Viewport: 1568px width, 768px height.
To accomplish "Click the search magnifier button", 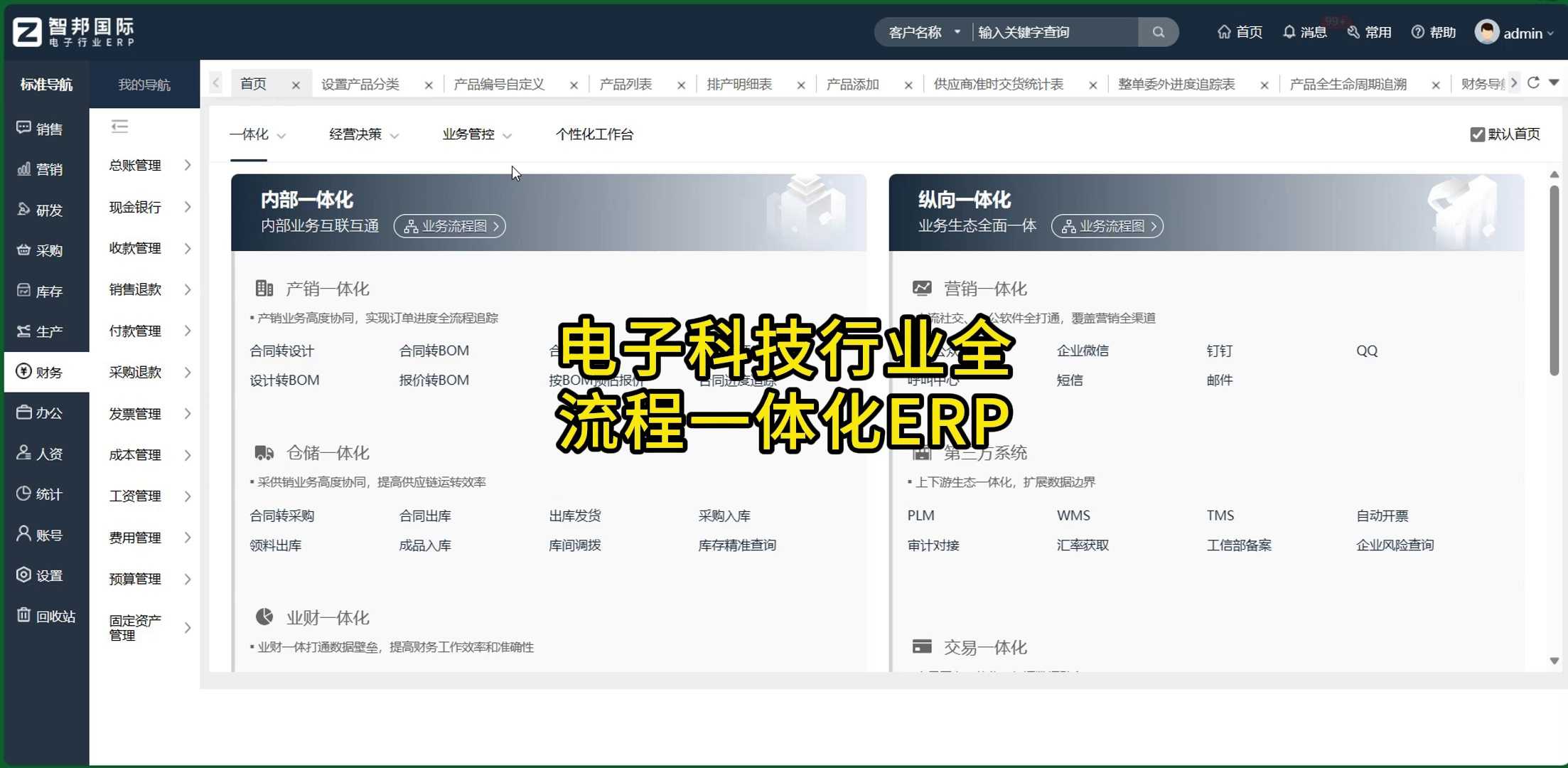I will (x=1158, y=32).
